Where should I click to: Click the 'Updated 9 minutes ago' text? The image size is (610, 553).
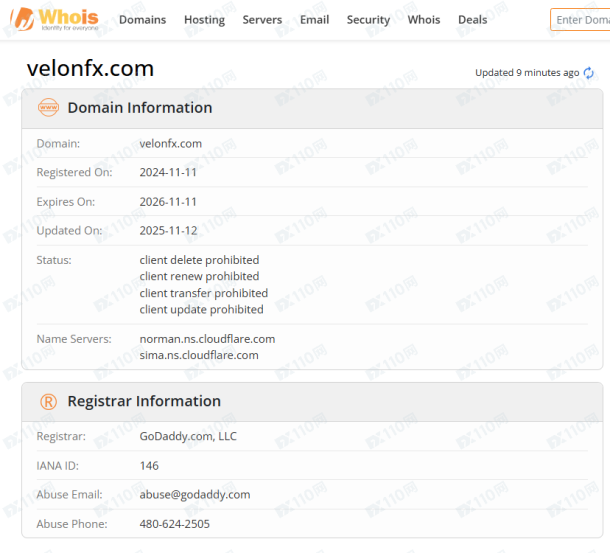[x=527, y=73]
